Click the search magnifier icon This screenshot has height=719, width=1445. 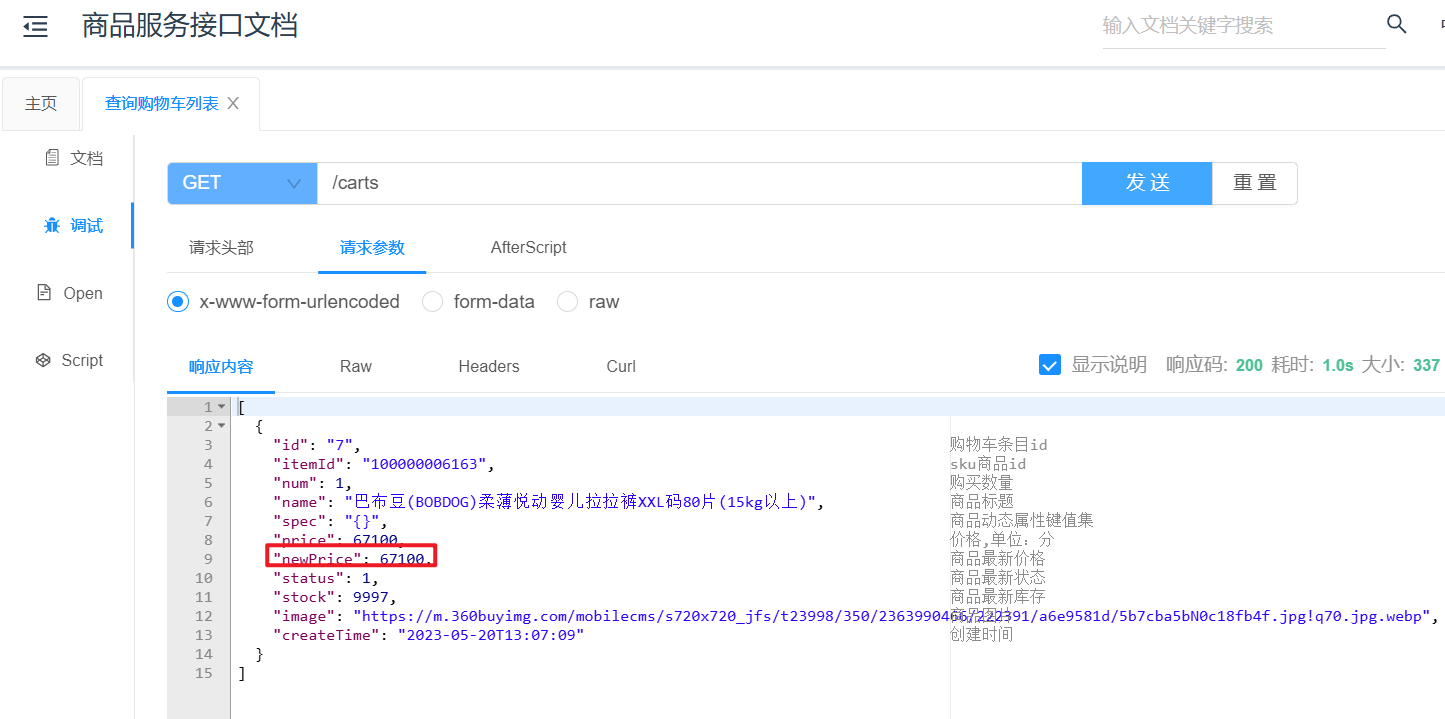click(1397, 24)
